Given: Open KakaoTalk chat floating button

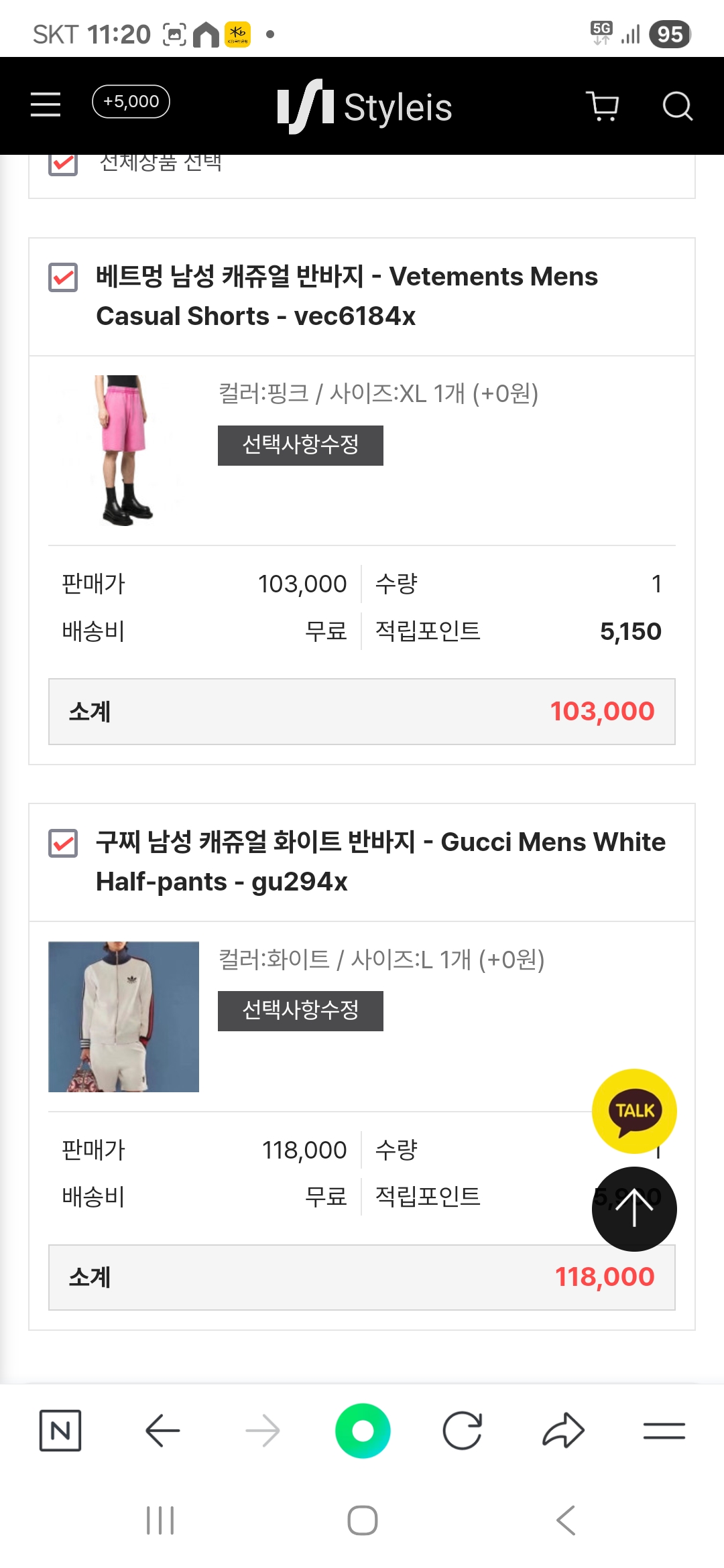Looking at the screenshot, I should tap(634, 1110).
